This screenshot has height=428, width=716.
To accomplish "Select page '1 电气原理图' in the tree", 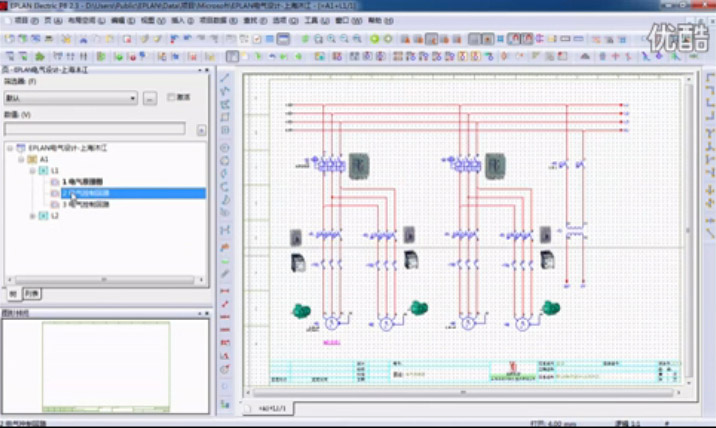I will point(82,182).
